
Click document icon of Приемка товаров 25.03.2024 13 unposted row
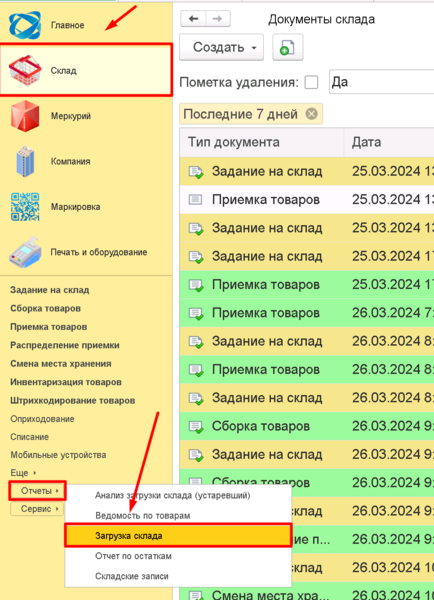click(x=196, y=199)
